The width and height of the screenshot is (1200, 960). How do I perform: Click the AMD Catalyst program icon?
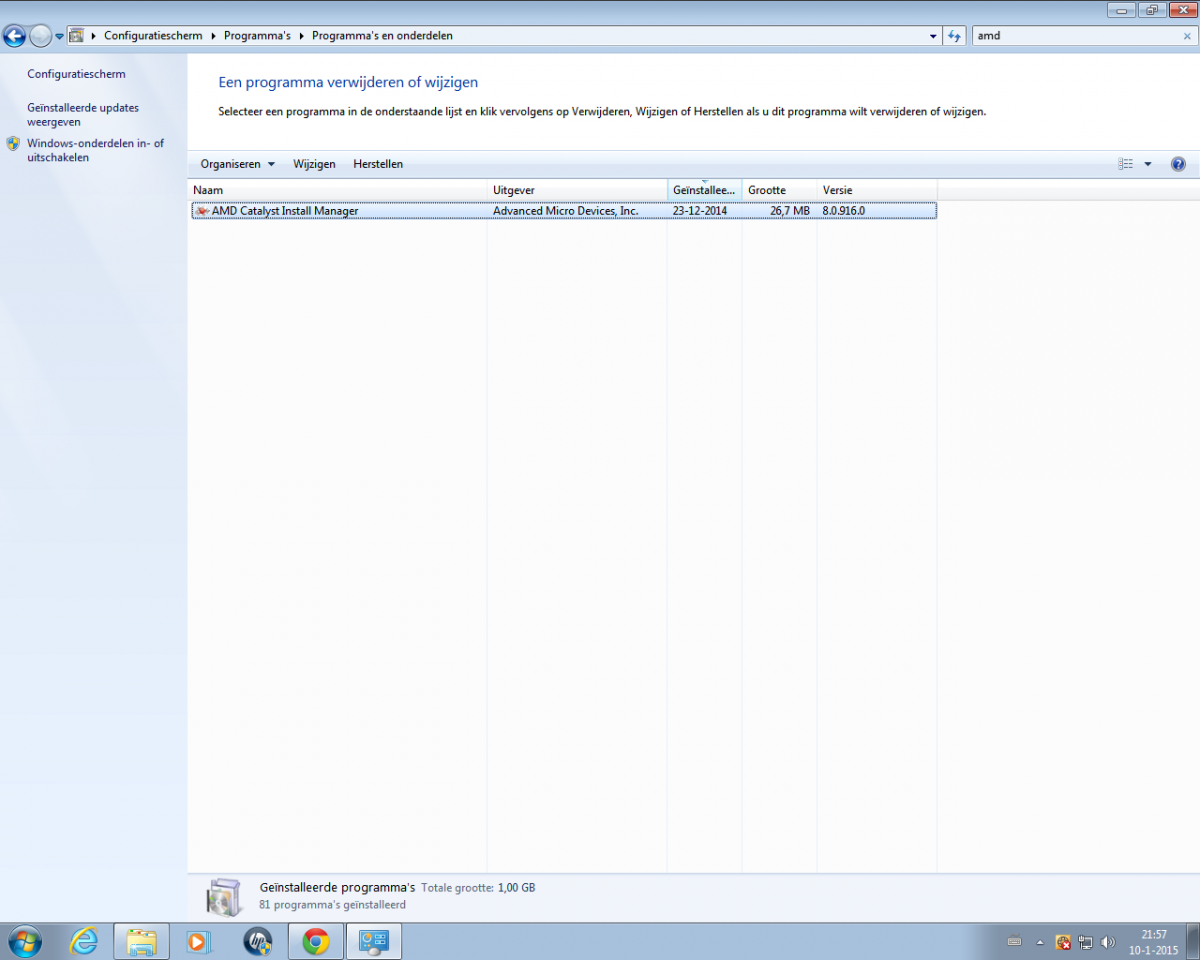pyautogui.click(x=202, y=211)
